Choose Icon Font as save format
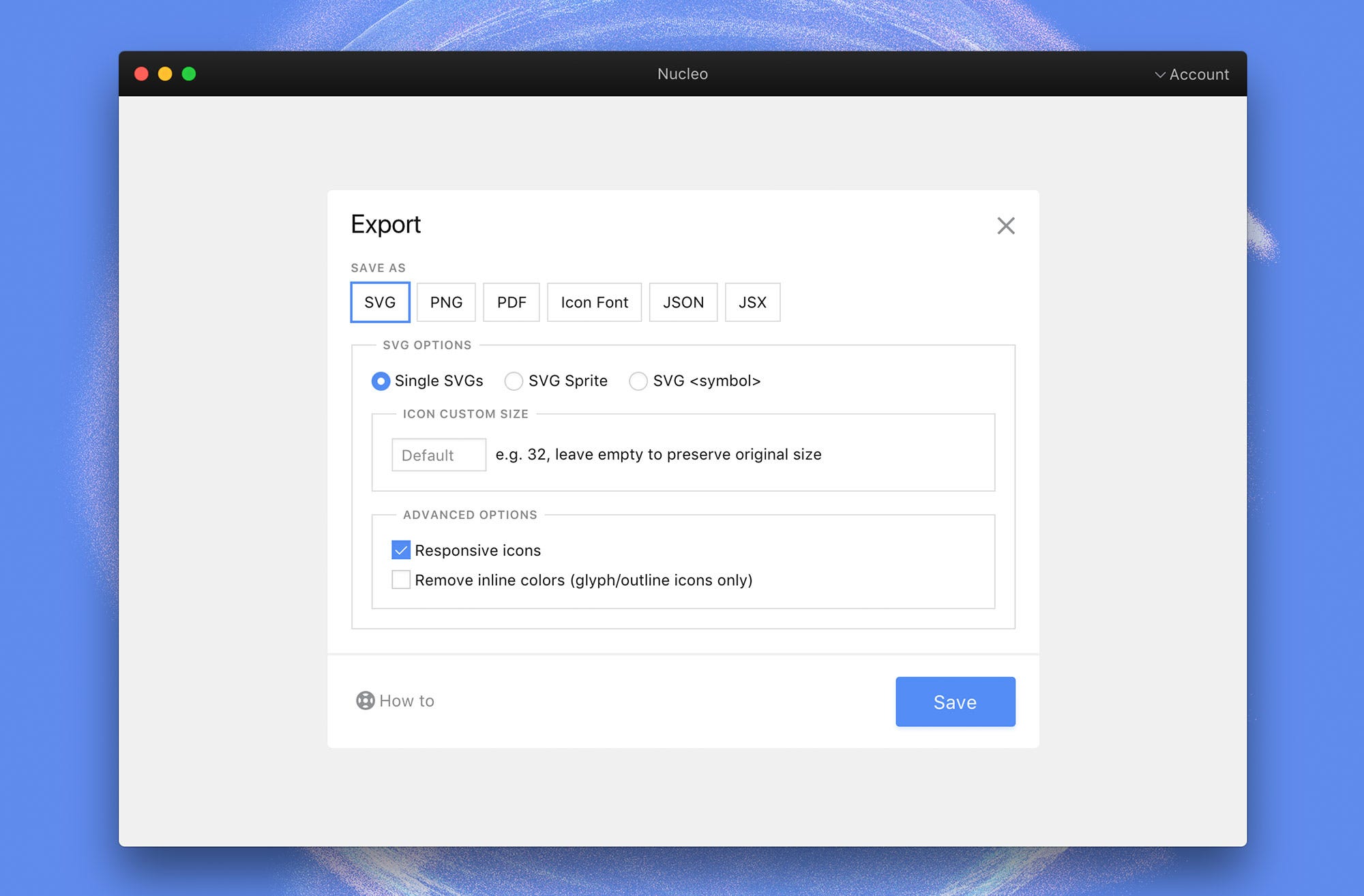This screenshot has width=1364, height=896. [x=594, y=302]
